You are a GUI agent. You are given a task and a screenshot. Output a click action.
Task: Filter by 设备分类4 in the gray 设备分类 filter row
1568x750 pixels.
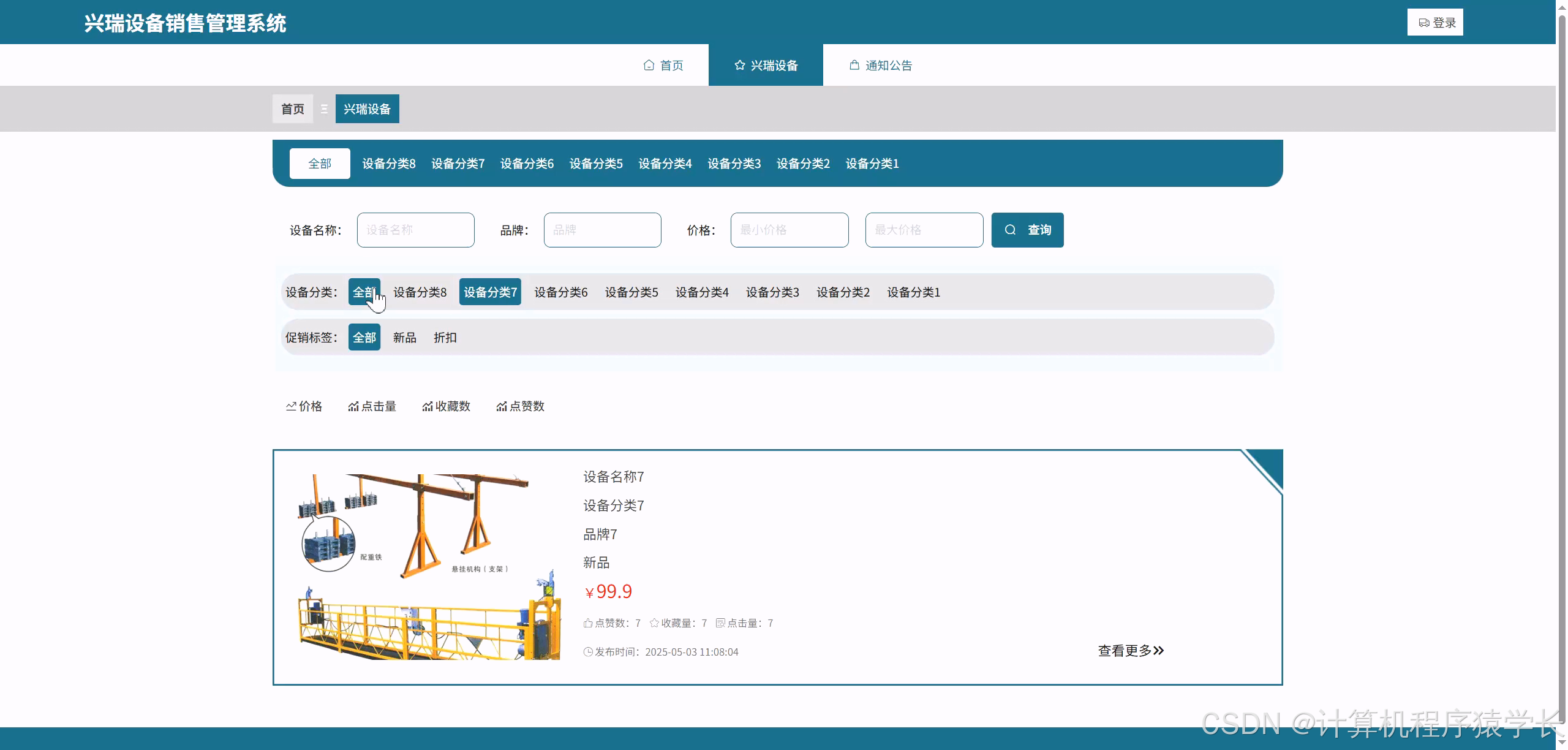702,292
